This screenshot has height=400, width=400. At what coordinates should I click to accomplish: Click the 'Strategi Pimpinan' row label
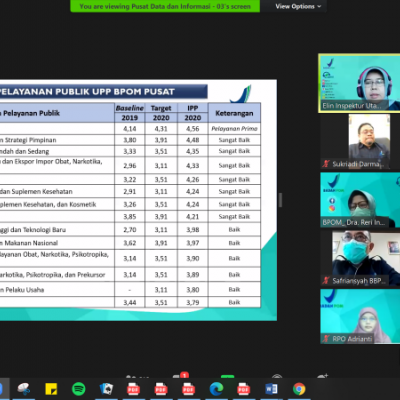[x=30, y=140]
